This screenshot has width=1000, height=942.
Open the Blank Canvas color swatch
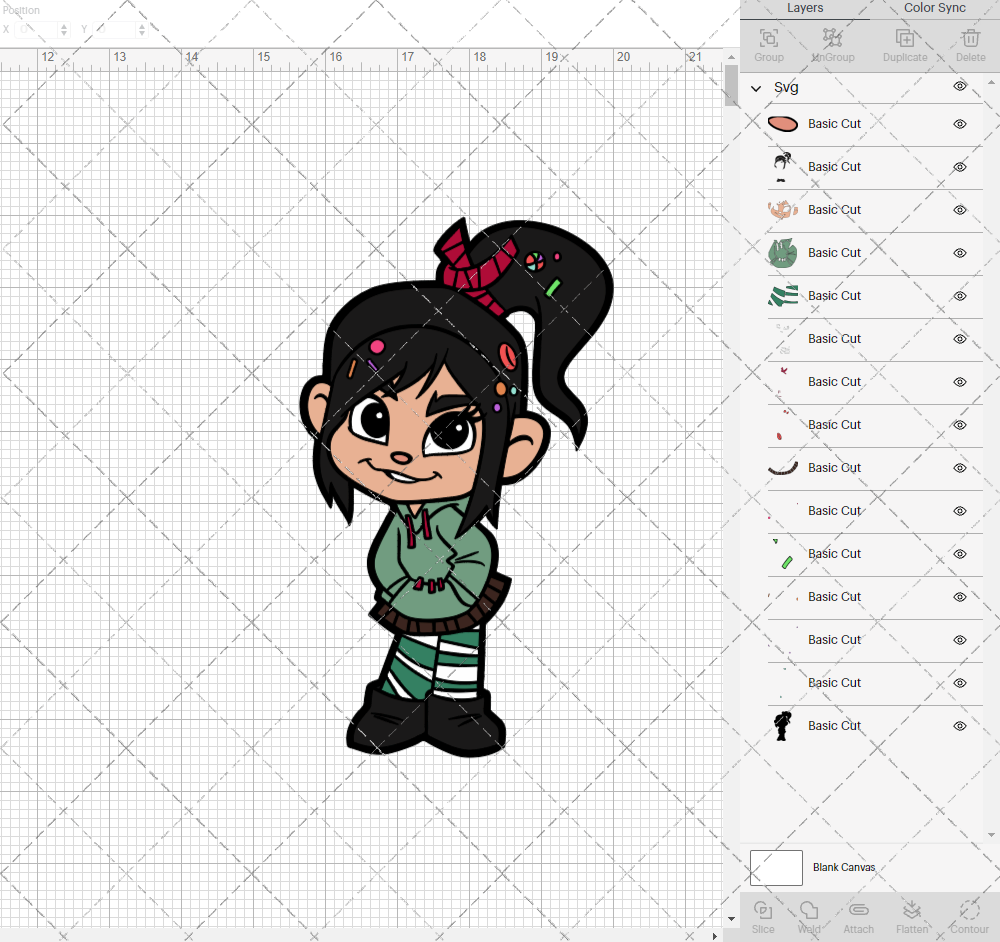point(776,868)
